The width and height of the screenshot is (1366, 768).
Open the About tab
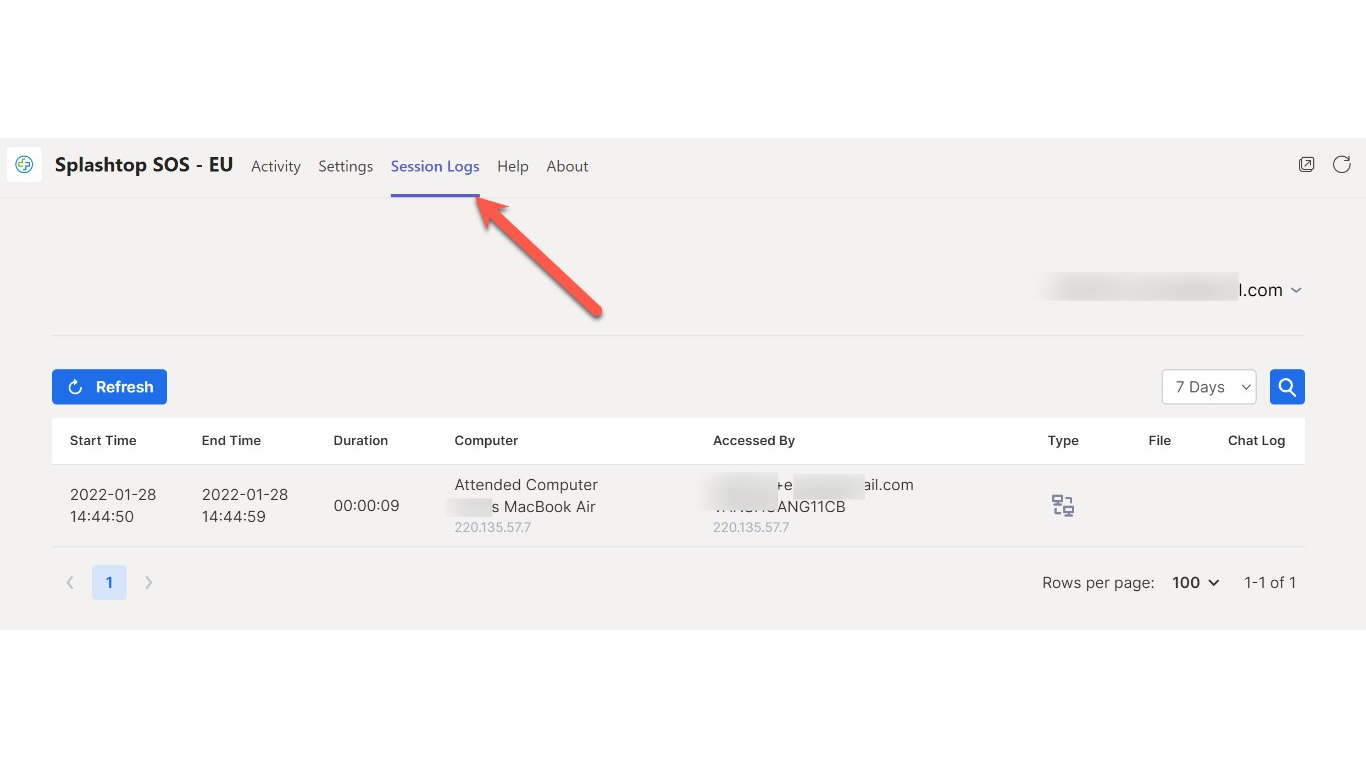pos(567,167)
